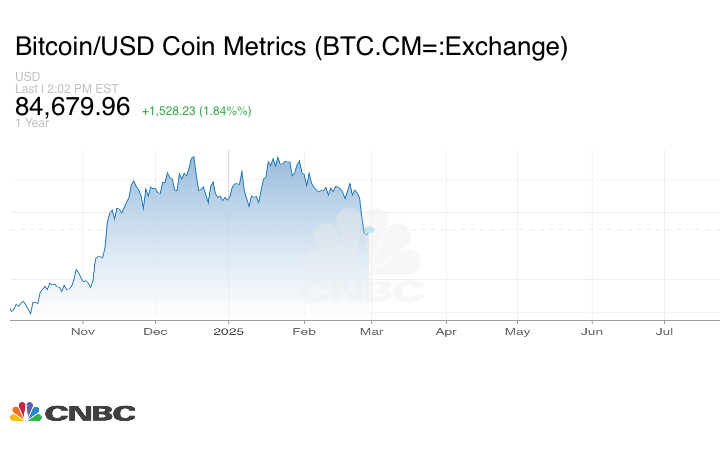Image resolution: width=720 pixels, height=450 pixels.
Task: Click the Feb label on the time axis
Action: (x=304, y=331)
